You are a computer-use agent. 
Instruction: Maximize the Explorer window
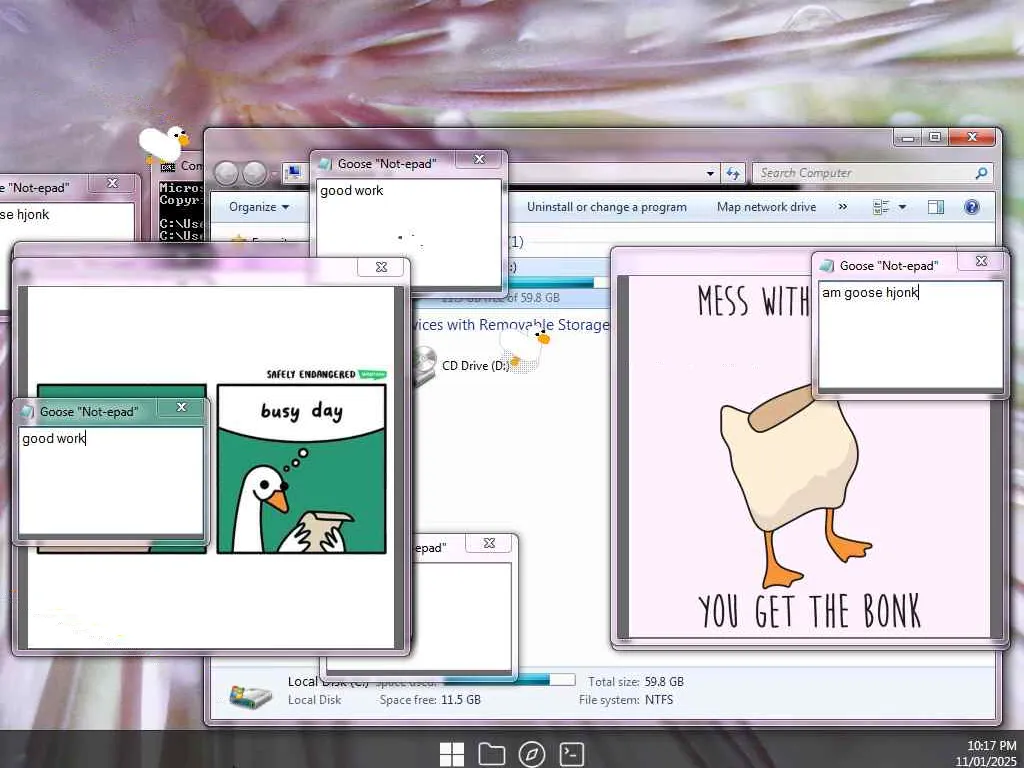pos(935,137)
